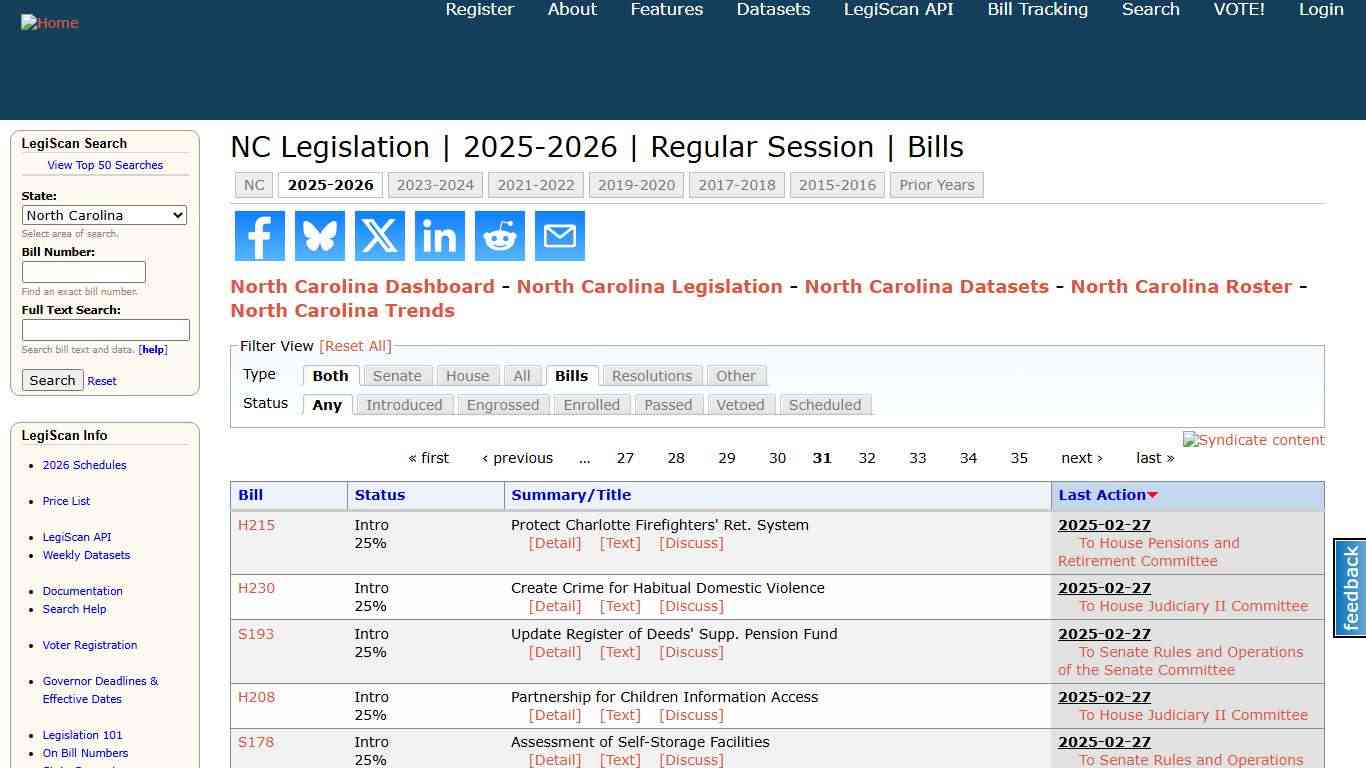This screenshot has height=768, width=1366.
Task: Show only Engrossed status bills
Action: (x=503, y=404)
